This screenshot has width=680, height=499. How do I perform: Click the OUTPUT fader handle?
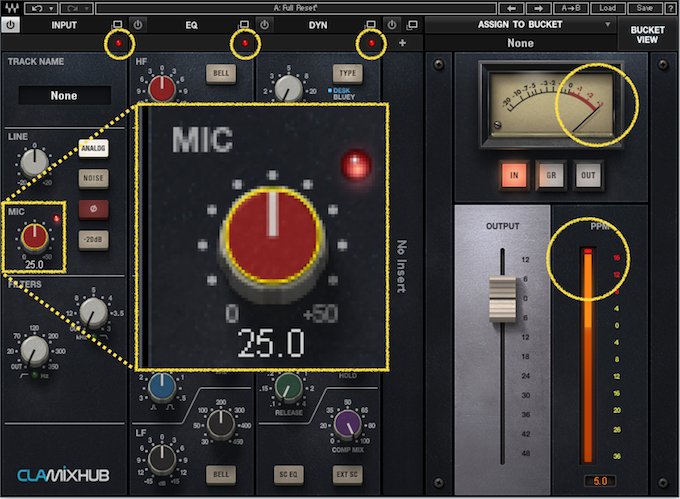503,299
